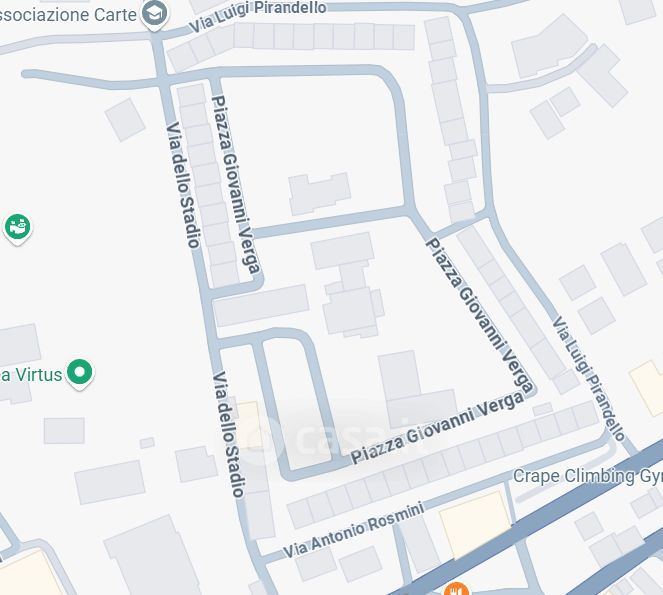Click the school pin for Associazione Carte
663x595 pixels.
pos(154,15)
